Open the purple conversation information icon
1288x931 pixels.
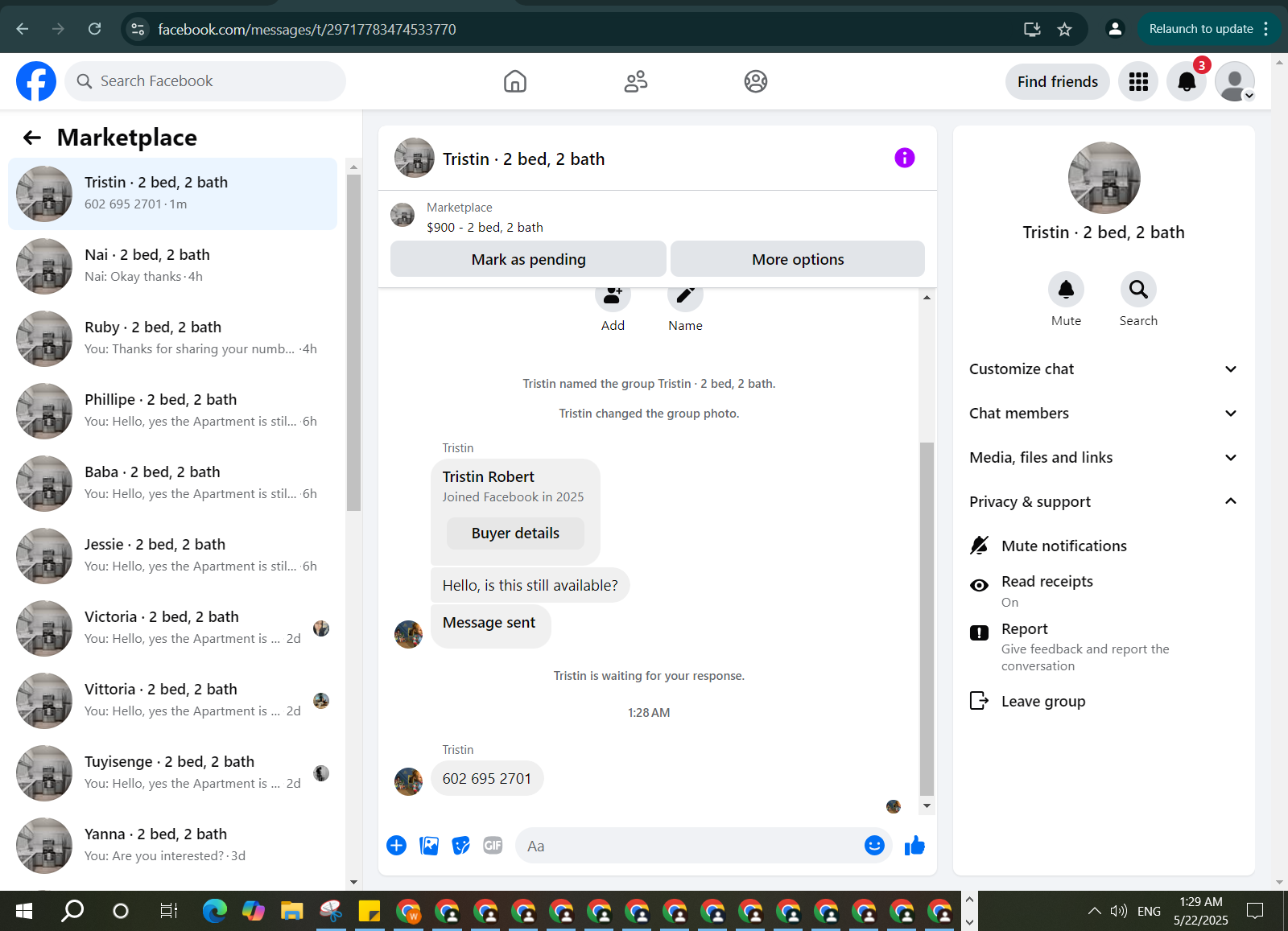click(905, 158)
